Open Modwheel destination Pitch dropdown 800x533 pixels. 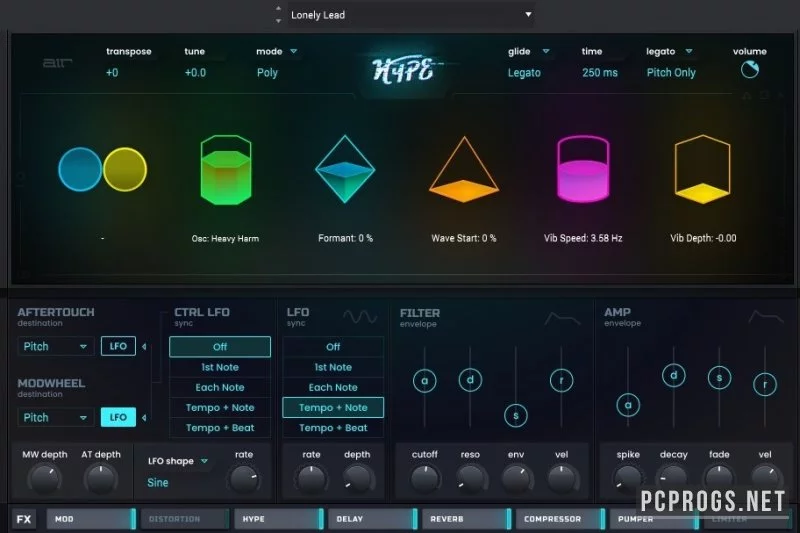56,417
